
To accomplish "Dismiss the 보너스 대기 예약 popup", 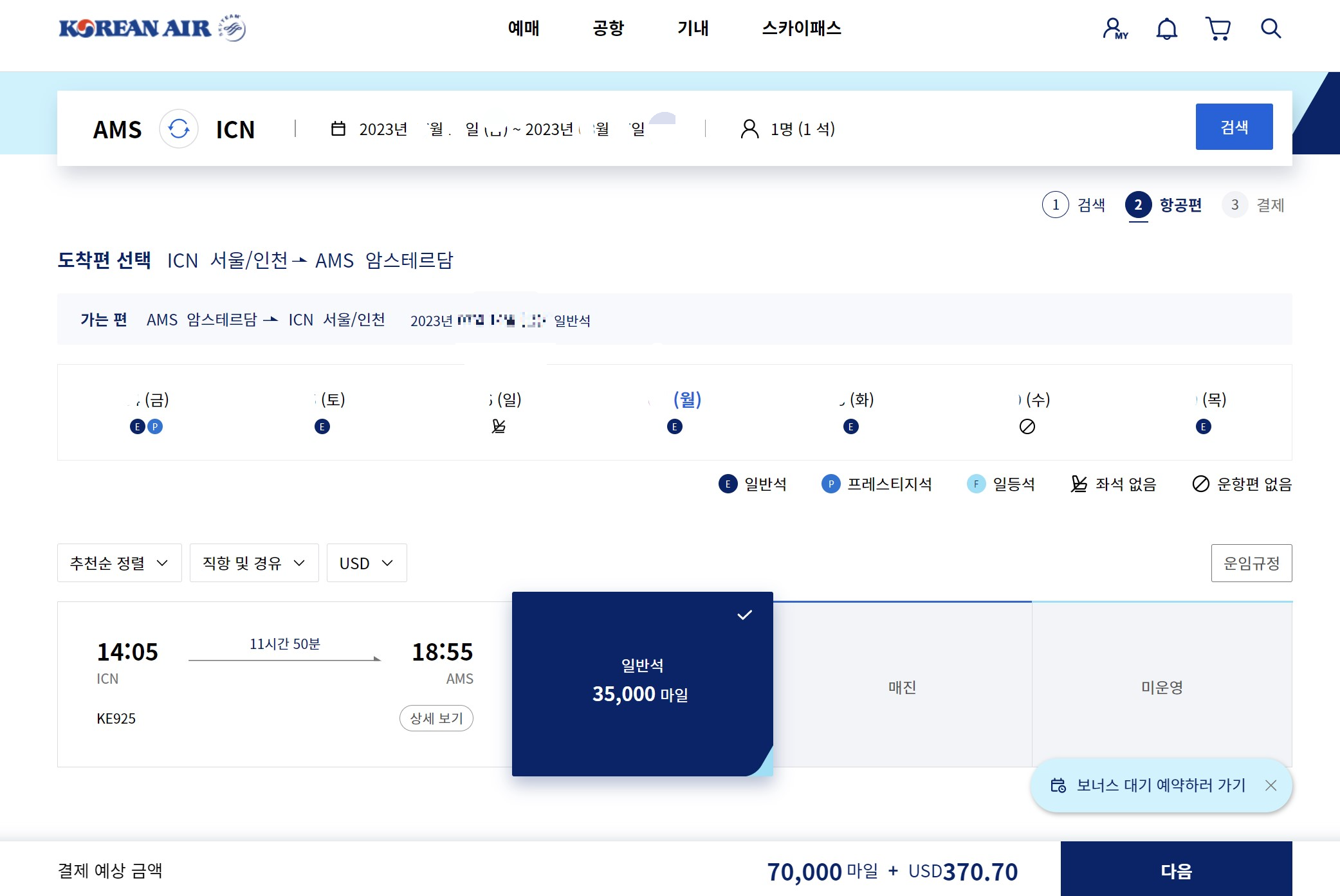I will (1271, 785).
